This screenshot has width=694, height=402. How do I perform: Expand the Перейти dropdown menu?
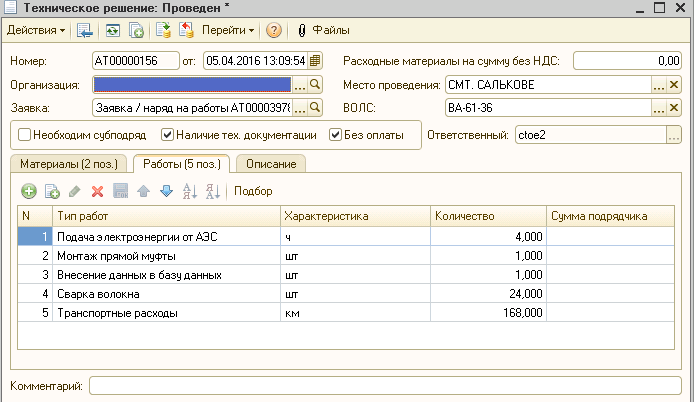coord(228,30)
